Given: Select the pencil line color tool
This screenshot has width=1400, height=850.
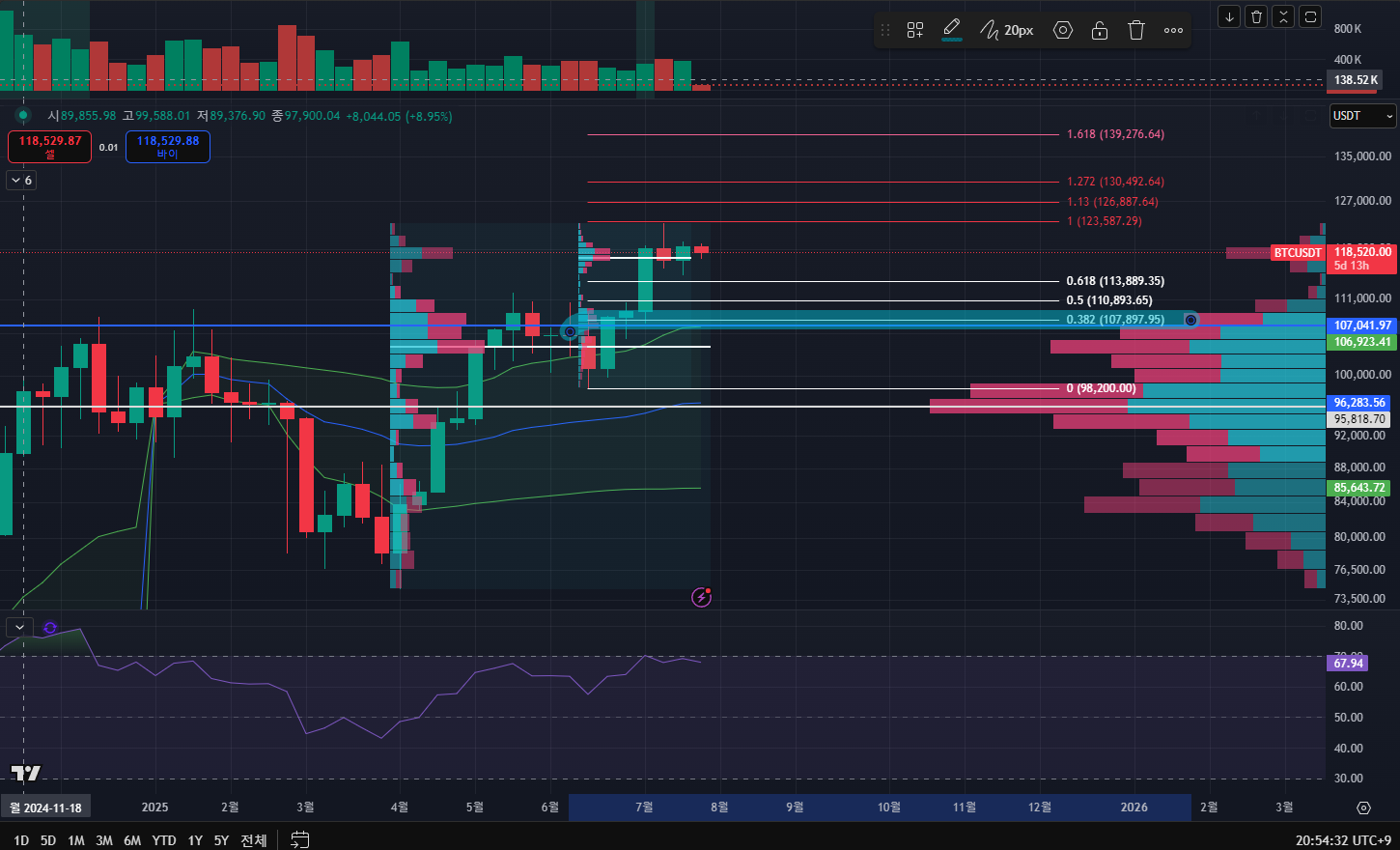Looking at the screenshot, I should tap(952, 30).
